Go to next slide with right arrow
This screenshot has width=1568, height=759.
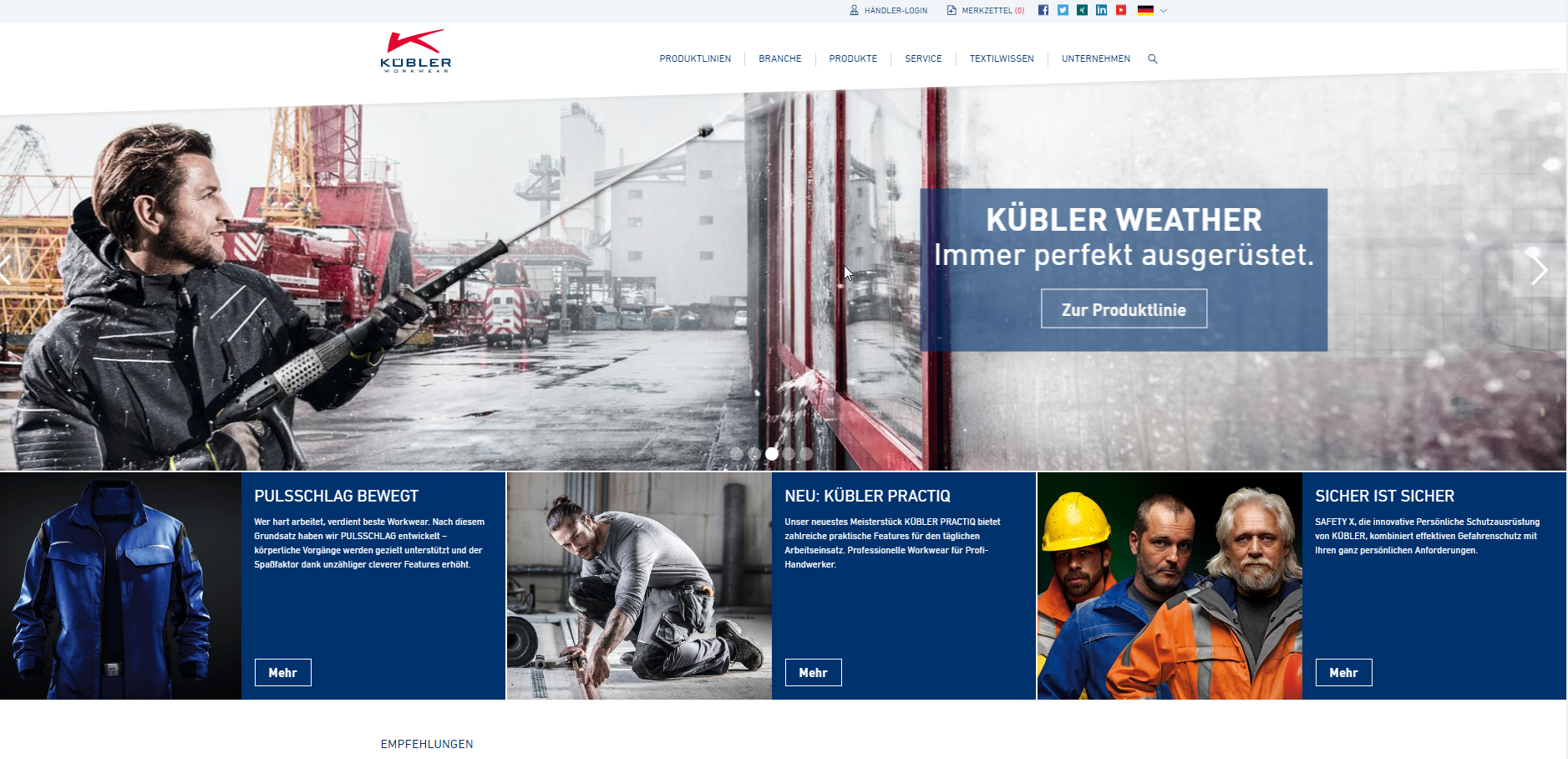coord(1539,269)
